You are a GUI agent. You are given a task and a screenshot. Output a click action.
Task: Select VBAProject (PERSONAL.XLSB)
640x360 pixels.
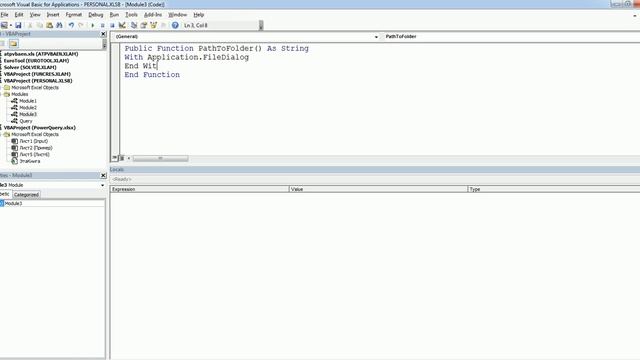pos(38,81)
